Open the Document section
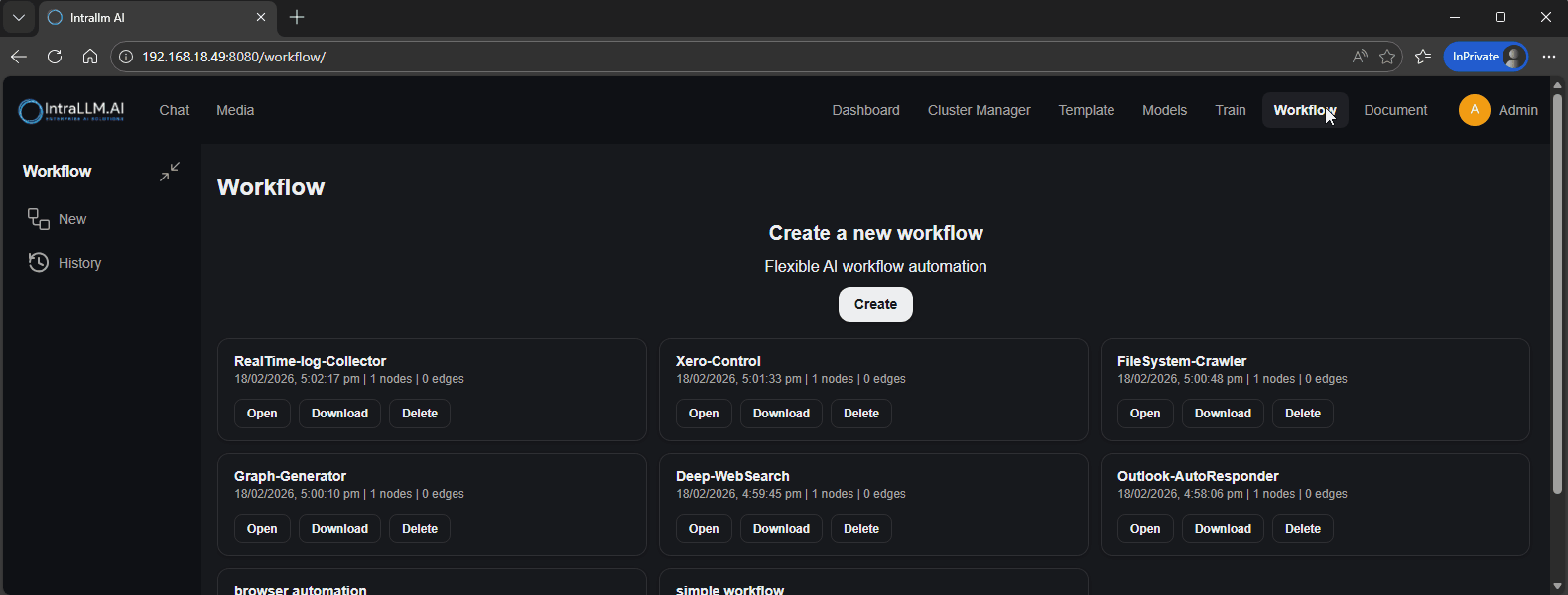Viewport: 1568px width, 595px height. [1395, 110]
